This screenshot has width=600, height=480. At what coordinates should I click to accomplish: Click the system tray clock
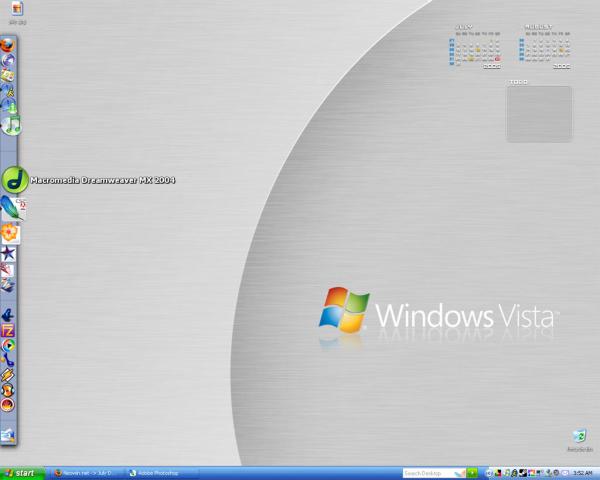583,473
